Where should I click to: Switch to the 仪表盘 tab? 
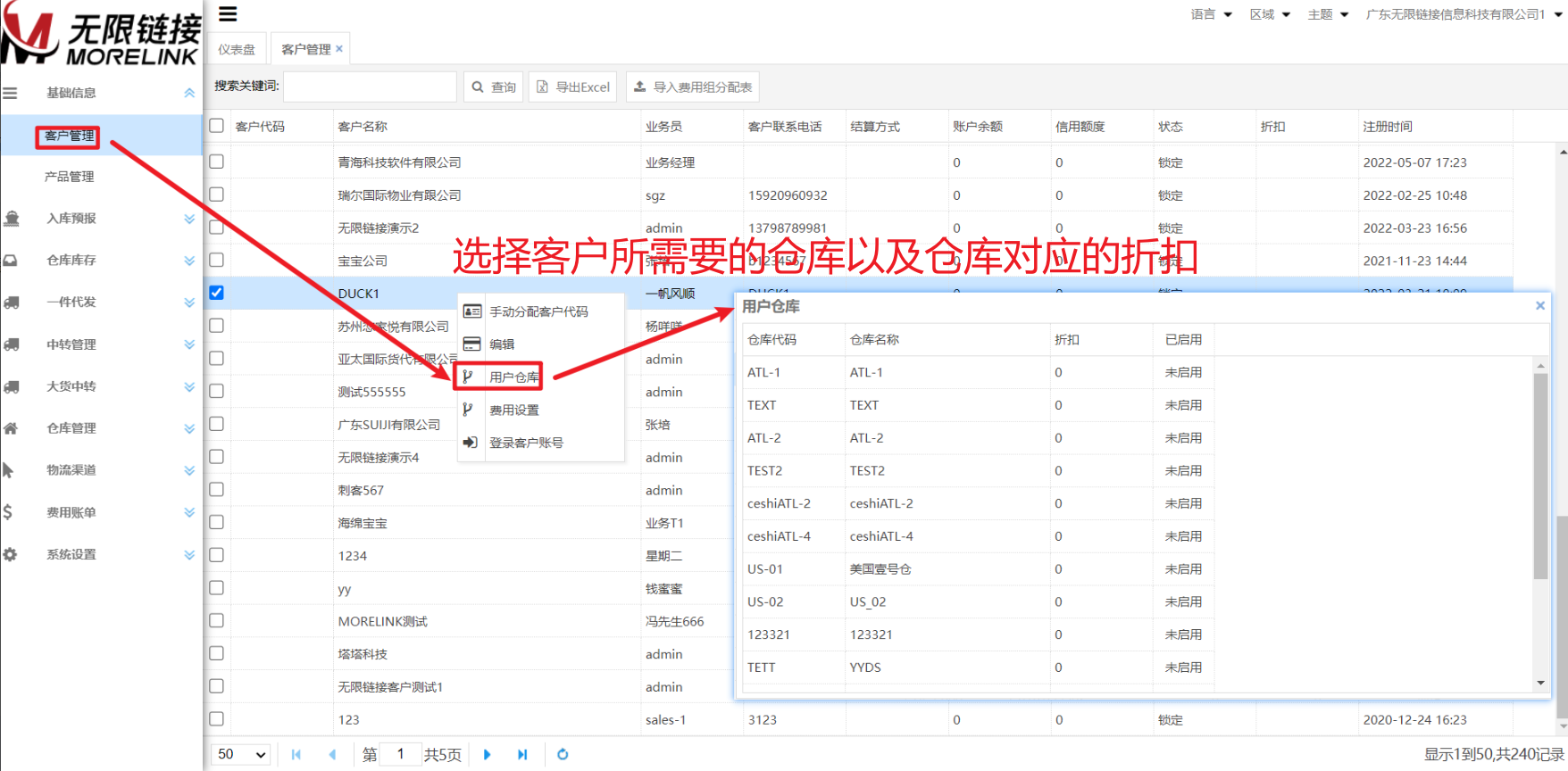[x=237, y=49]
